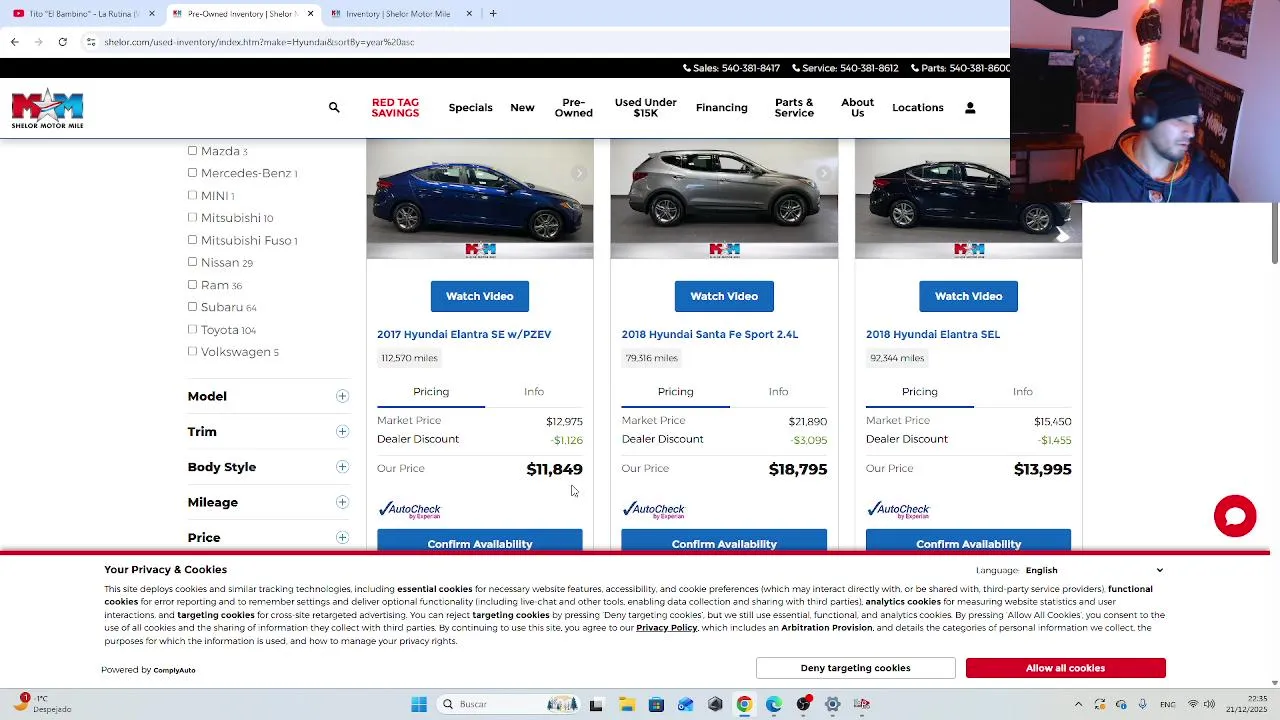Image resolution: width=1280 pixels, height=720 pixels.
Task: Click Allow all cookies button
Action: pos(1065,668)
